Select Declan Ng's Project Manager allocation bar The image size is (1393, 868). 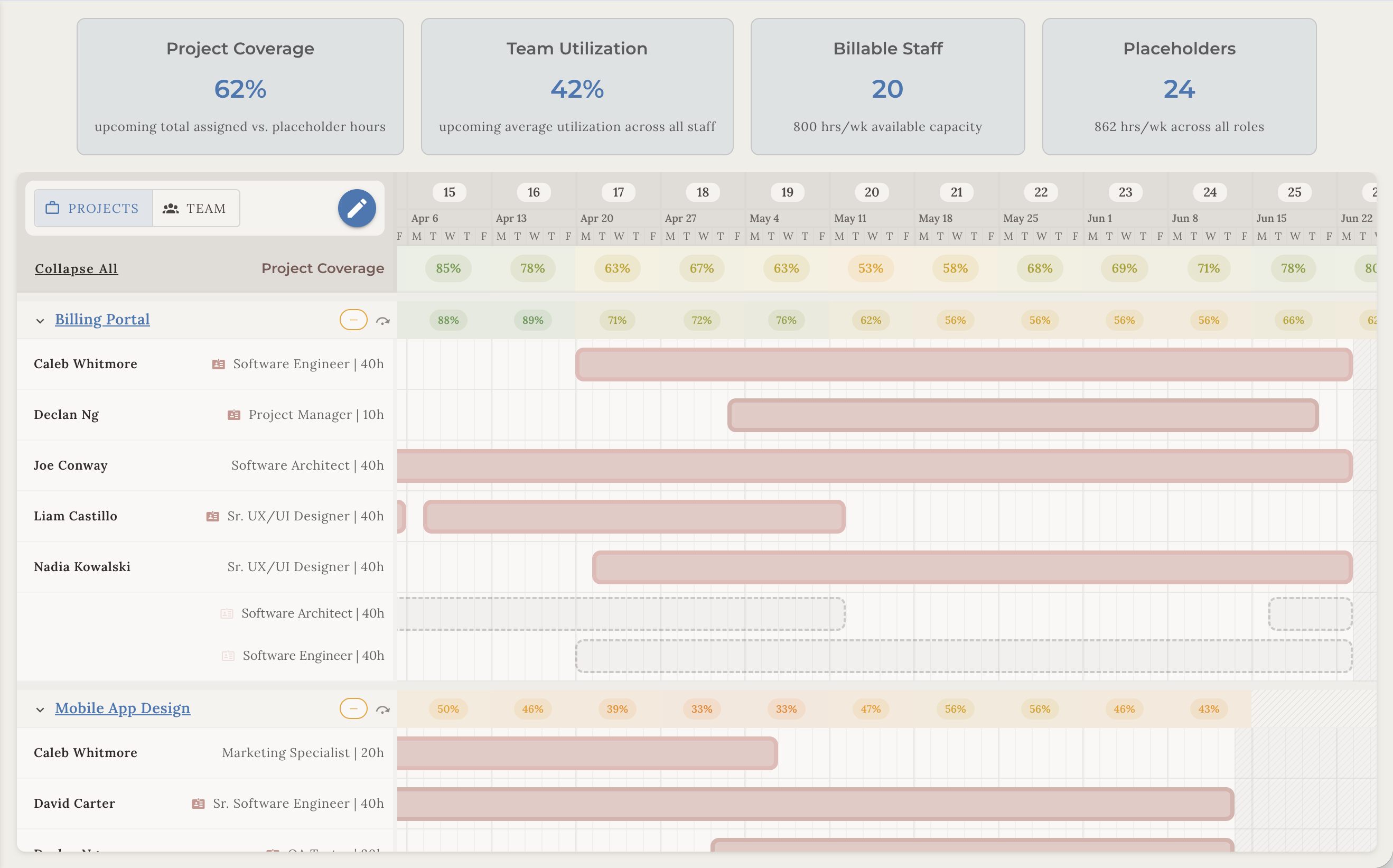point(1023,415)
